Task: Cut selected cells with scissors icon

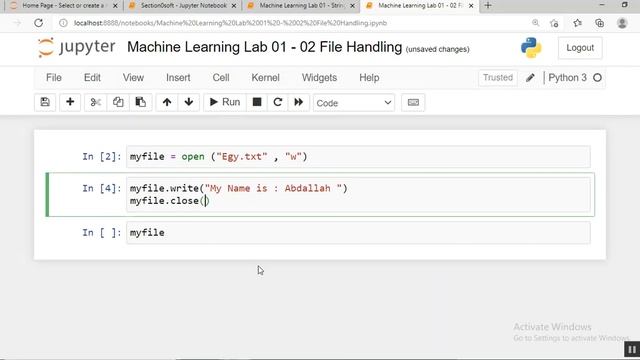Action: pyautogui.click(x=96, y=102)
